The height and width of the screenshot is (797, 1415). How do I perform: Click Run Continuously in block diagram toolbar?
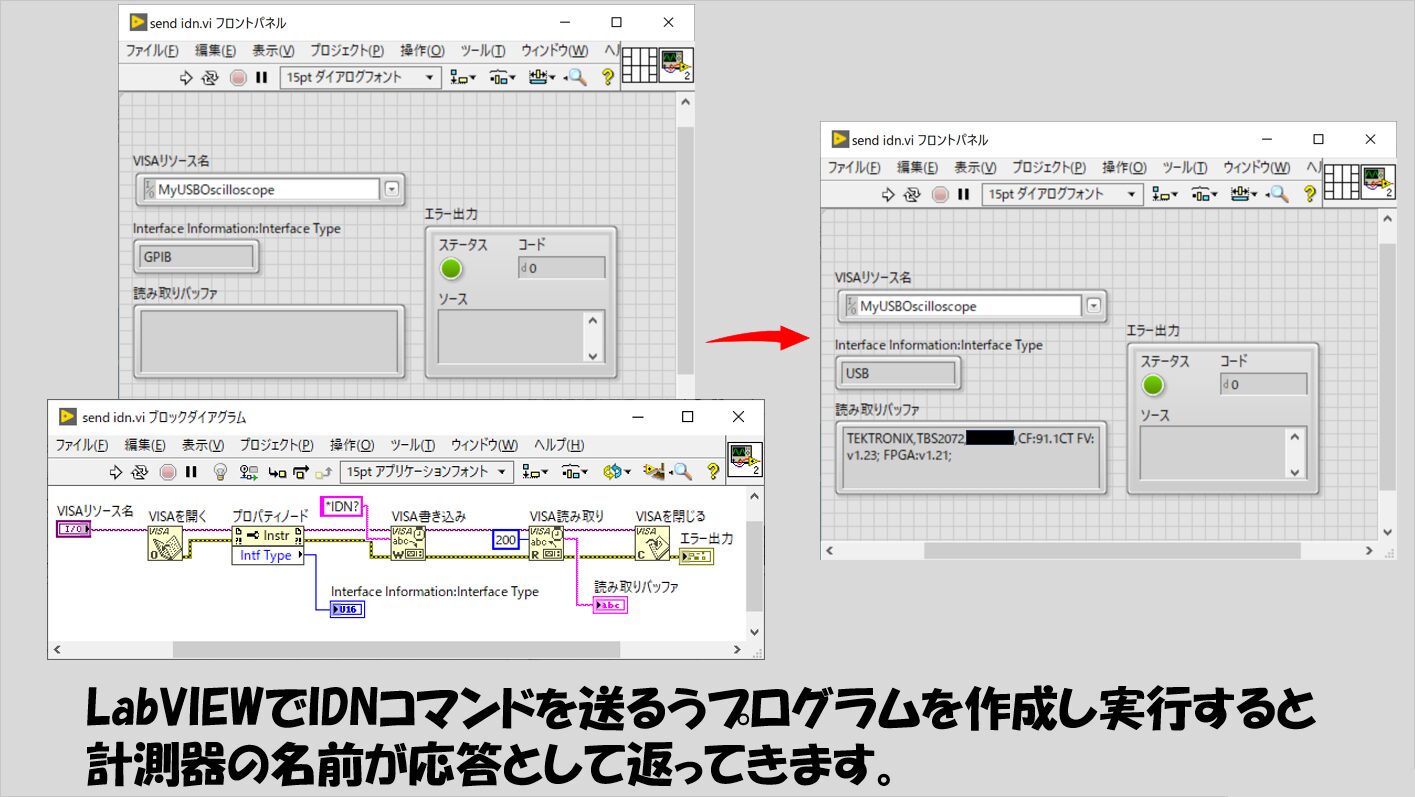tap(140, 472)
